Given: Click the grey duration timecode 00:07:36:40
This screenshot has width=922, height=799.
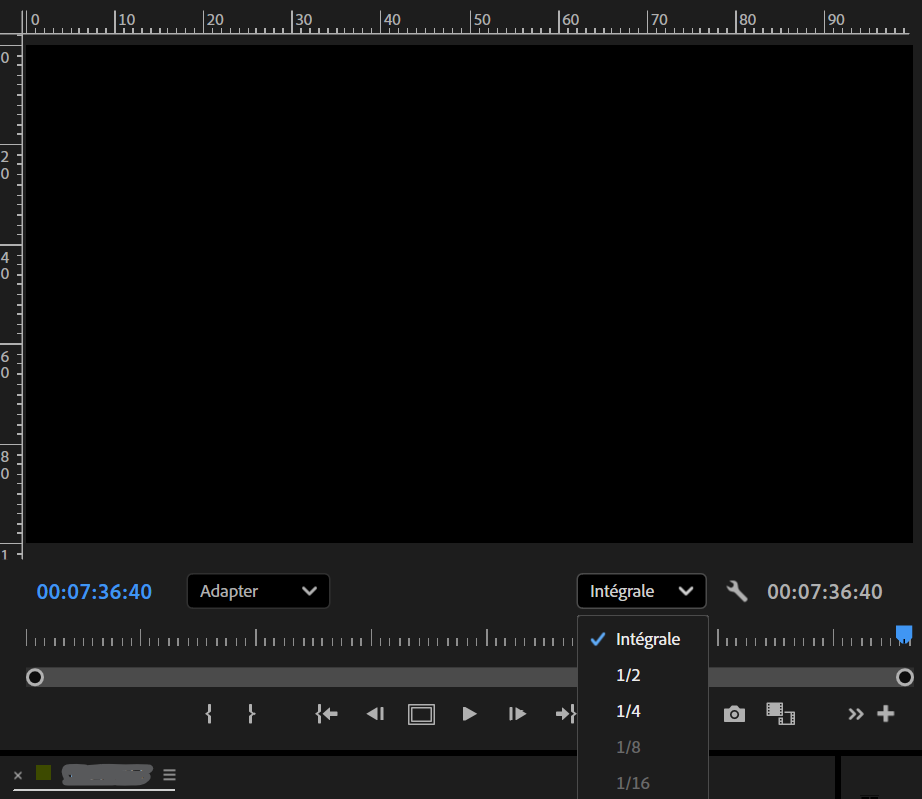Looking at the screenshot, I should [x=824, y=591].
